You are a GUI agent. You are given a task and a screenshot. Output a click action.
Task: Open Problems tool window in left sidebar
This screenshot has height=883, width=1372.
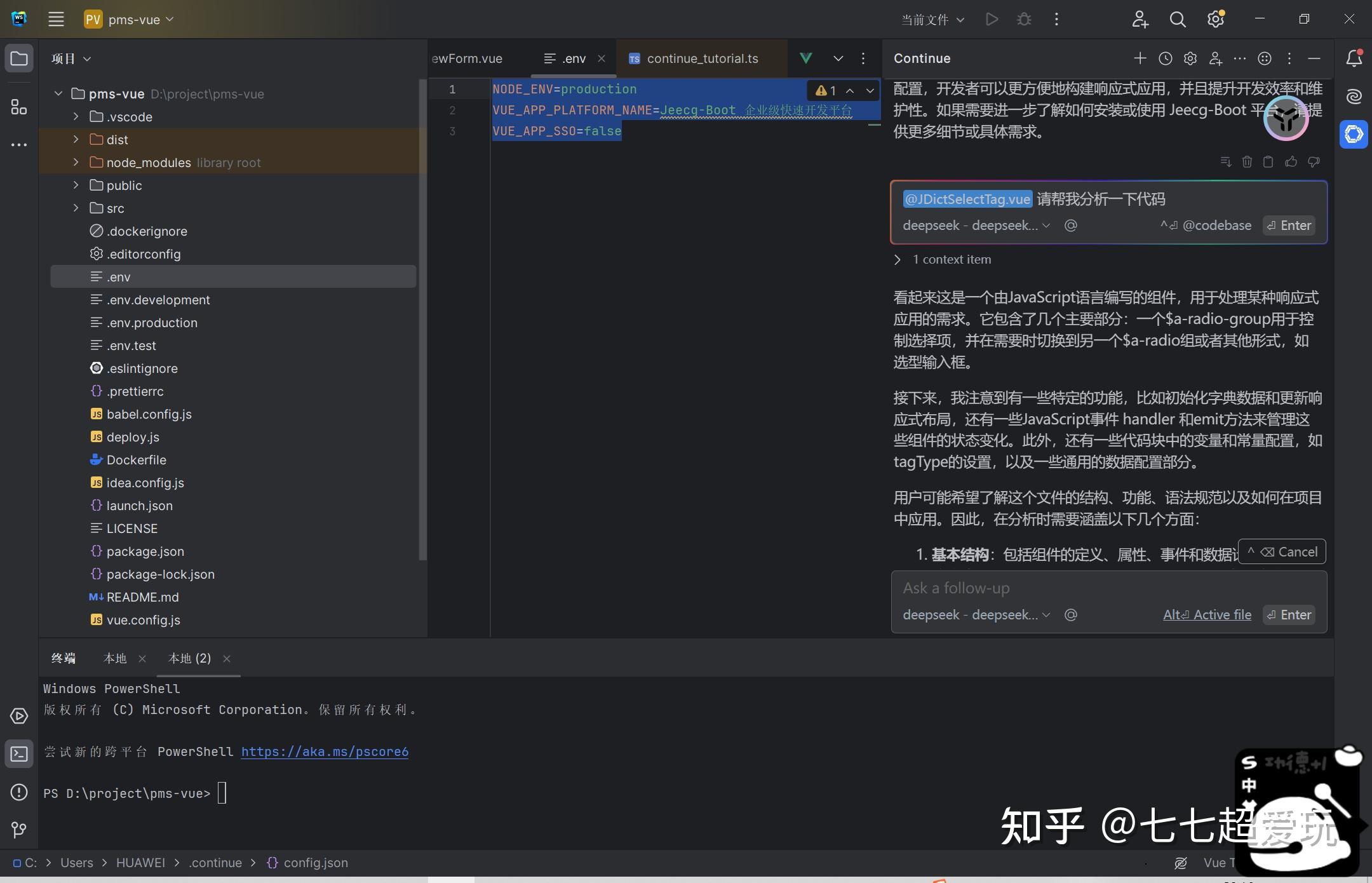coord(19,792)
